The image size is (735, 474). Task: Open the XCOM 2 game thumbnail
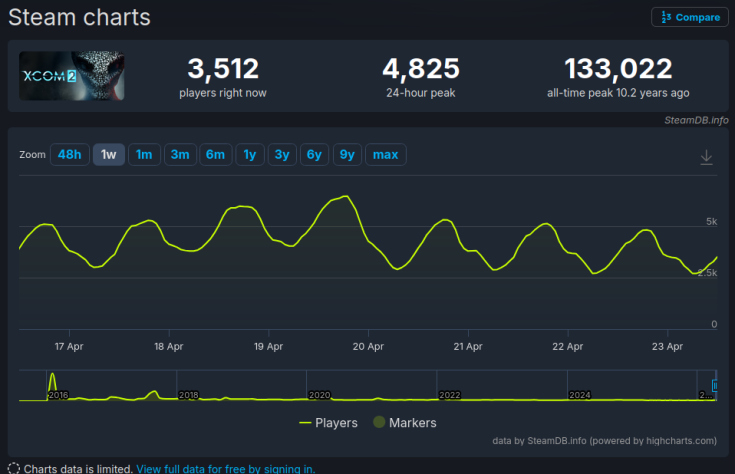[x=72, y=76]
